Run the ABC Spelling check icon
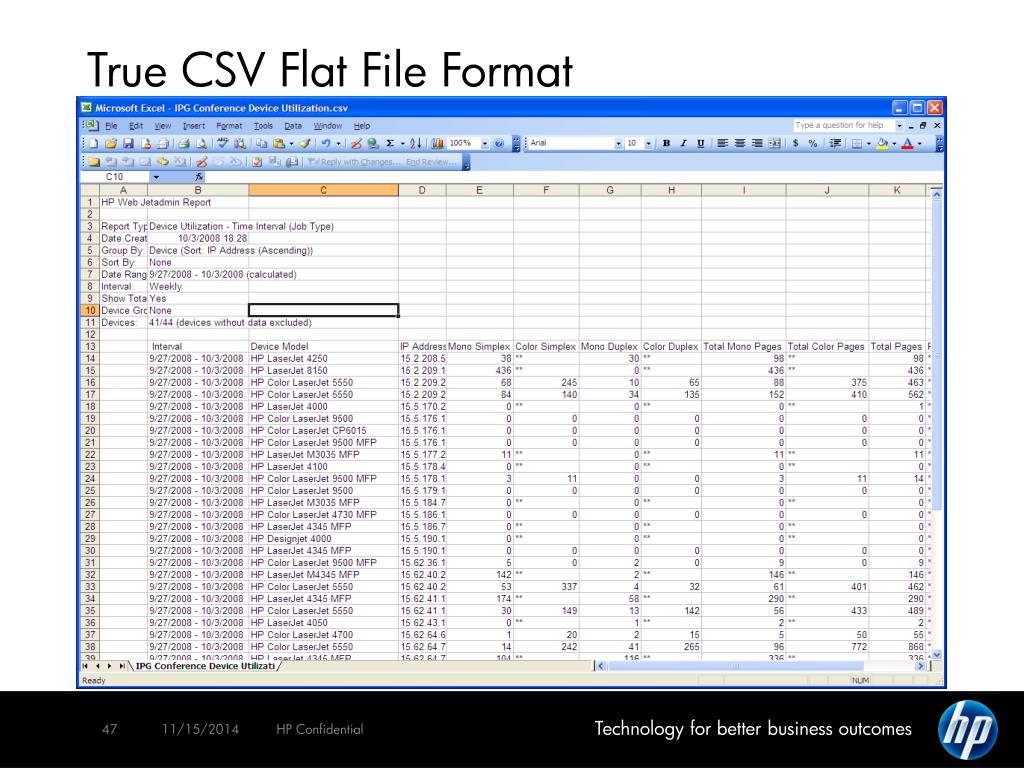1024x768 pixels. tap(224, 143)
